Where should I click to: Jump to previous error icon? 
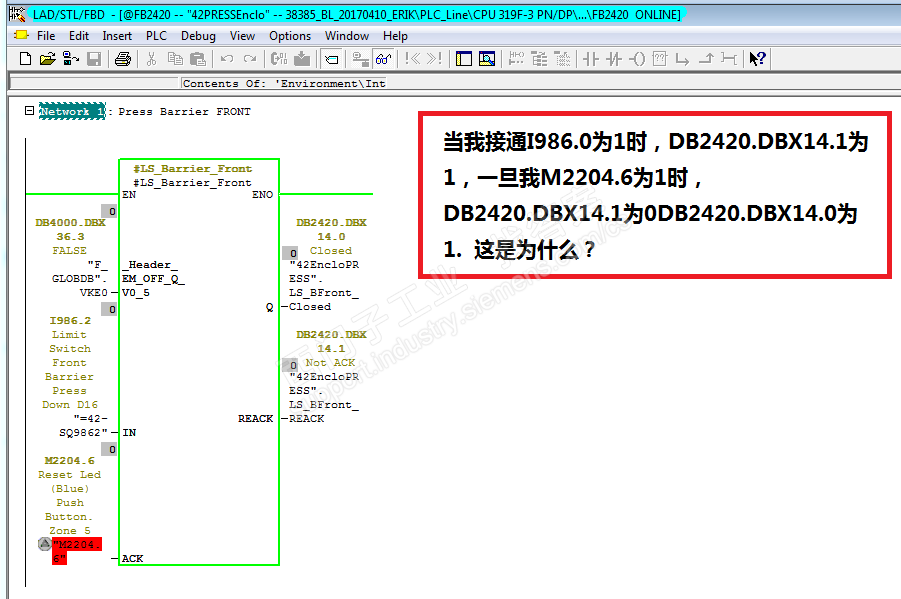coord(413,59)
